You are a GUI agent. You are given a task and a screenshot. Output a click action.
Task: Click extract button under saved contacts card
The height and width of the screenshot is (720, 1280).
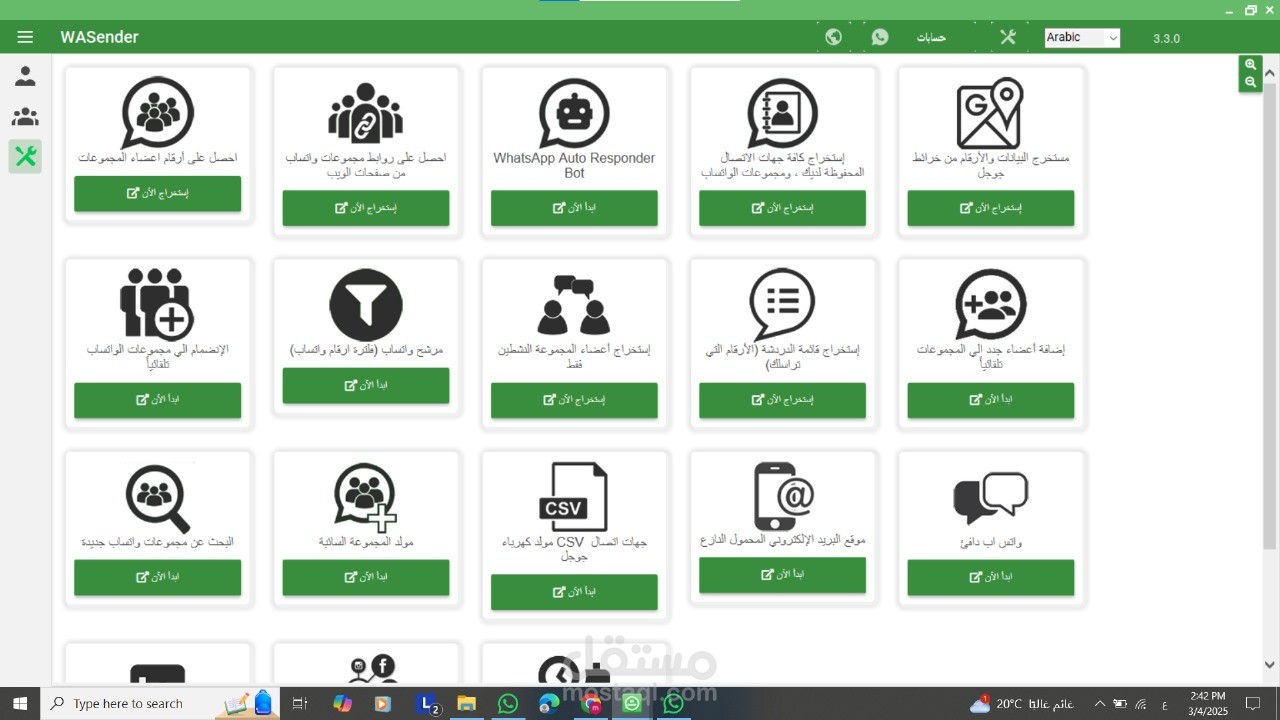click(x=782, y=208)
